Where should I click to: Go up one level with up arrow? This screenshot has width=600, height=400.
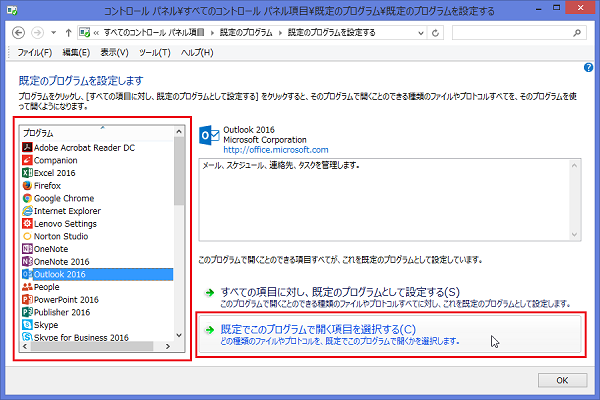[x=68, y=33]
